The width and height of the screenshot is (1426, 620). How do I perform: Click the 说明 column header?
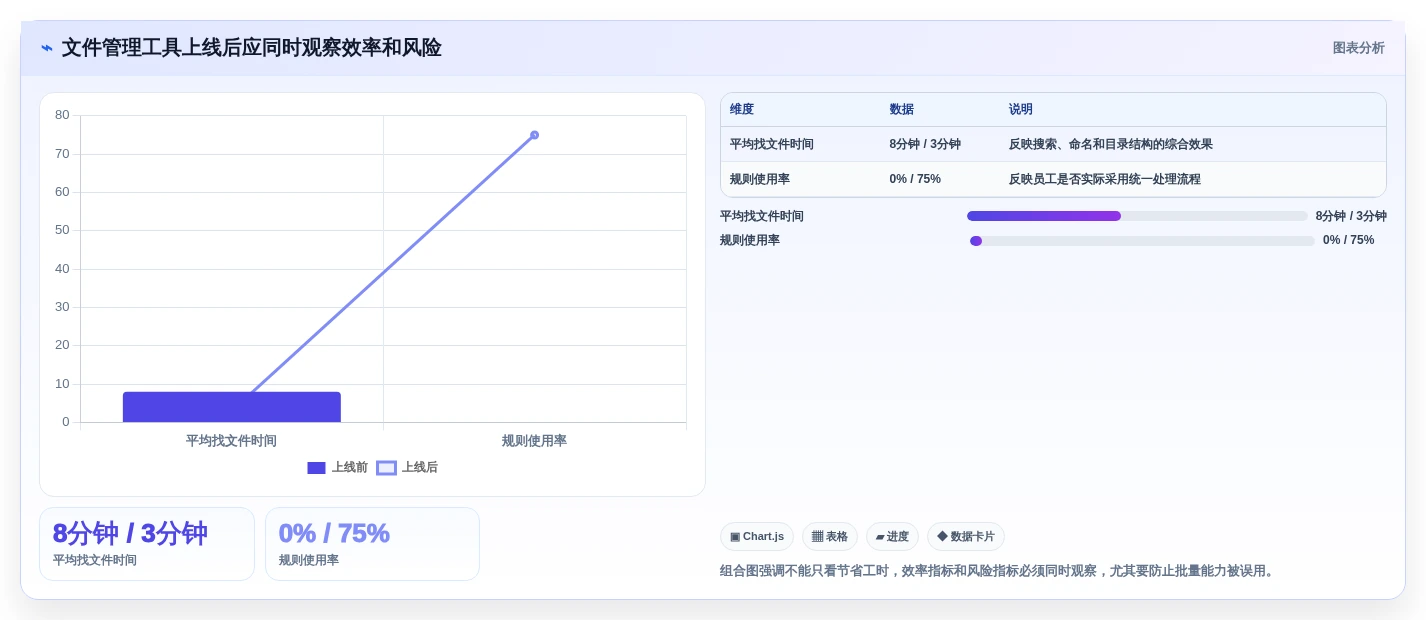pos(1021,110)
